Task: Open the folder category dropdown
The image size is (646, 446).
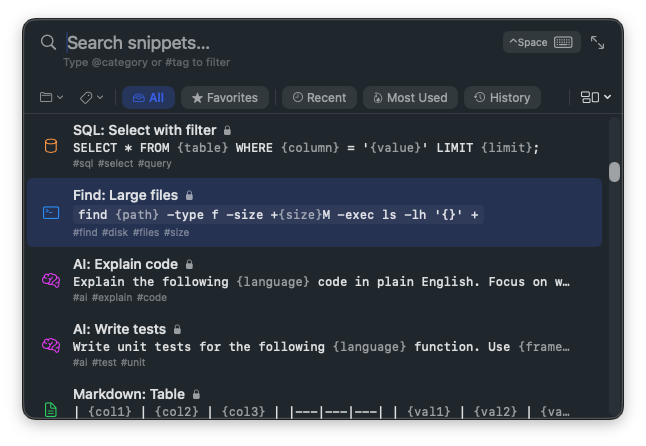Action: pos(51,97)
